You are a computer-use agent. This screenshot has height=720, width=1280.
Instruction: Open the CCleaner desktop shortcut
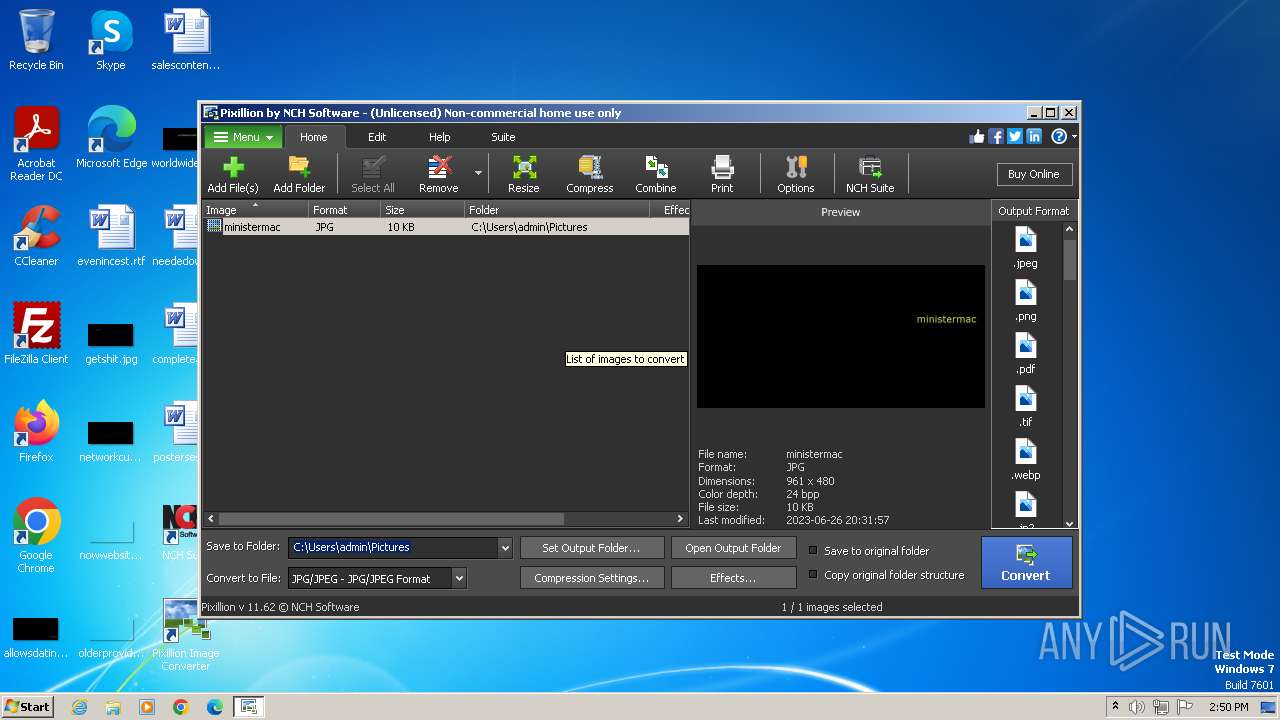pyautogui.click(x=36, y=236)
